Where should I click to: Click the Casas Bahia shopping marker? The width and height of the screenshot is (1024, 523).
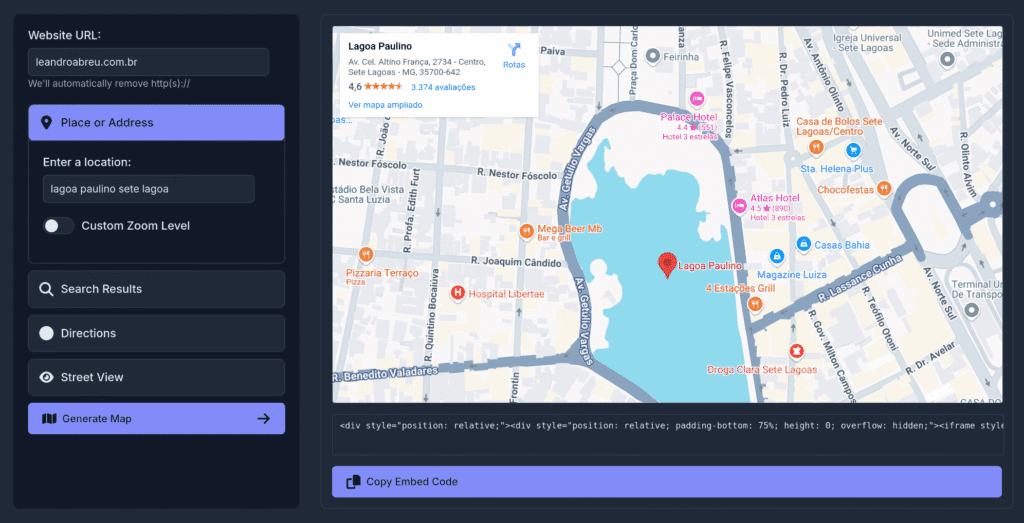804,244
